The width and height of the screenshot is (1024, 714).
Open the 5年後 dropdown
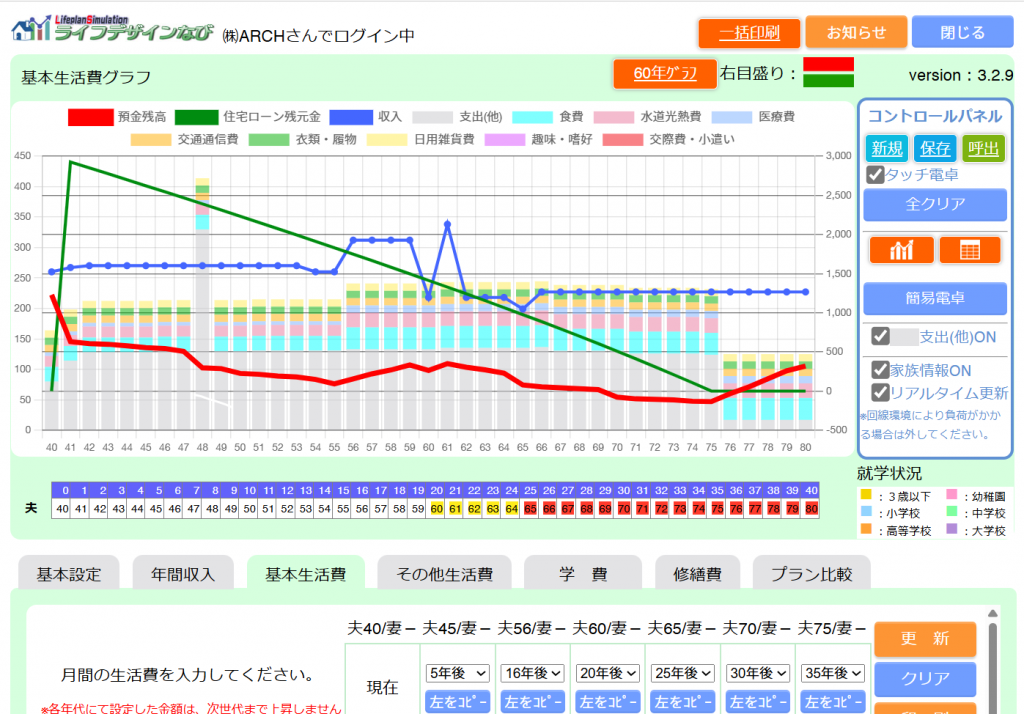[457, 673]
